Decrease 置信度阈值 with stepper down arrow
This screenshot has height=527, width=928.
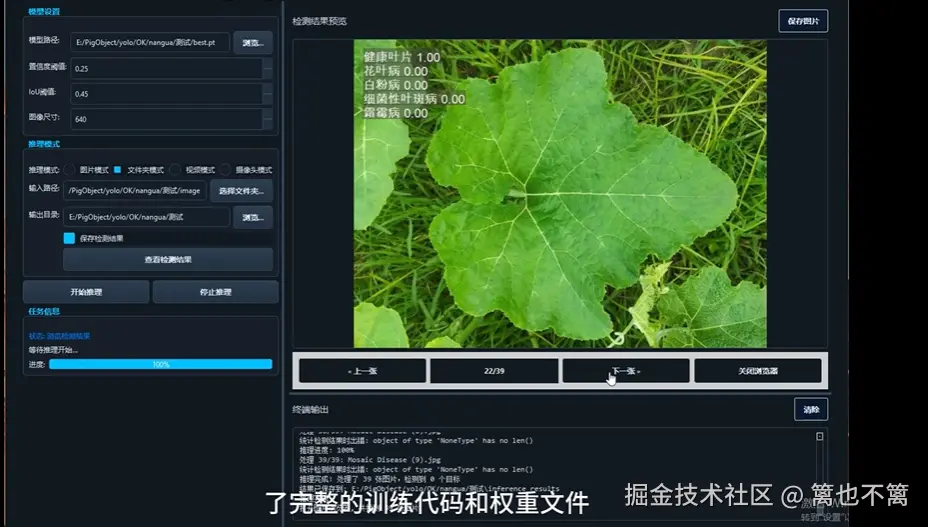pos(268,73)
